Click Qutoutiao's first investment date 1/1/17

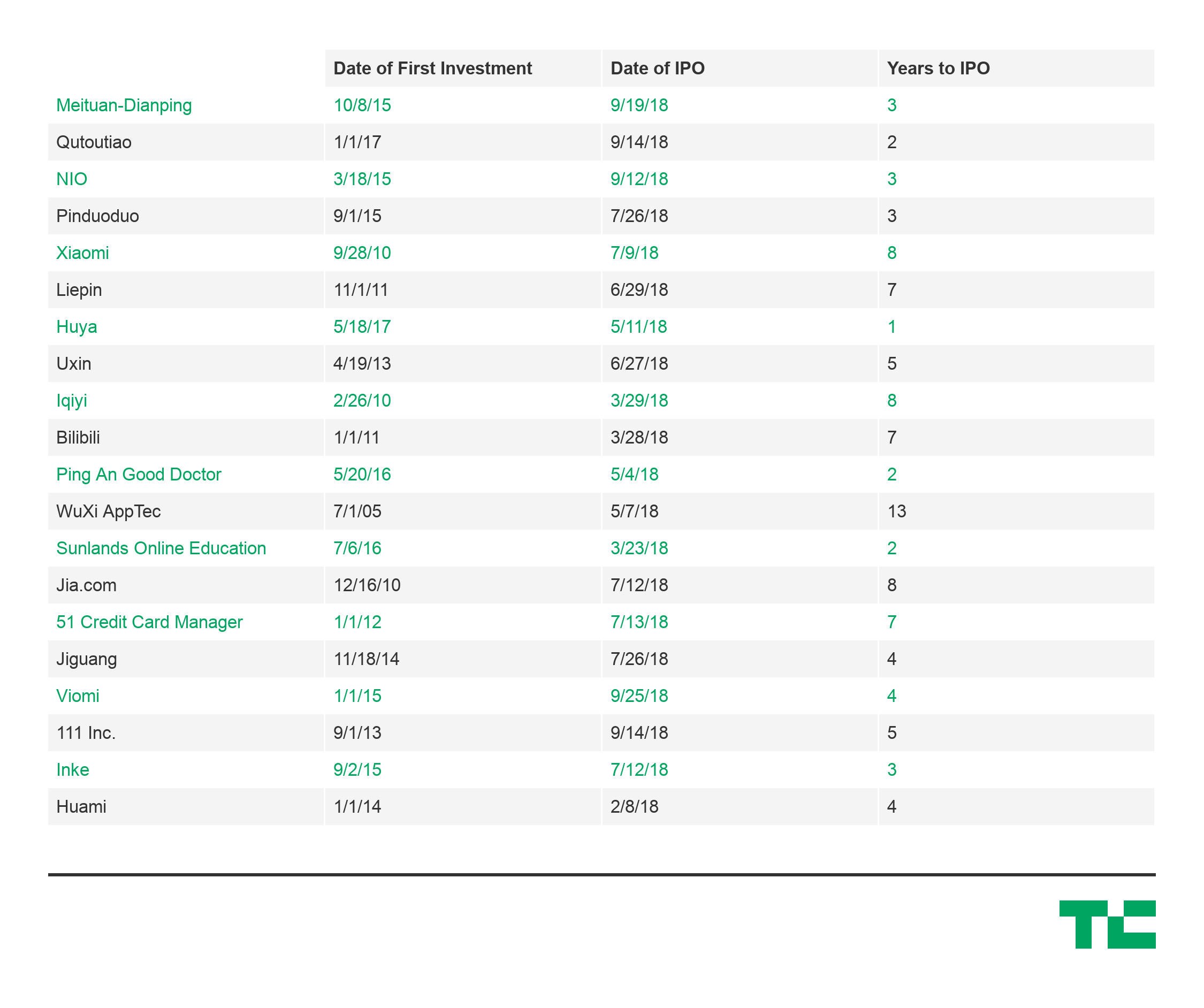tap(357, 142)
